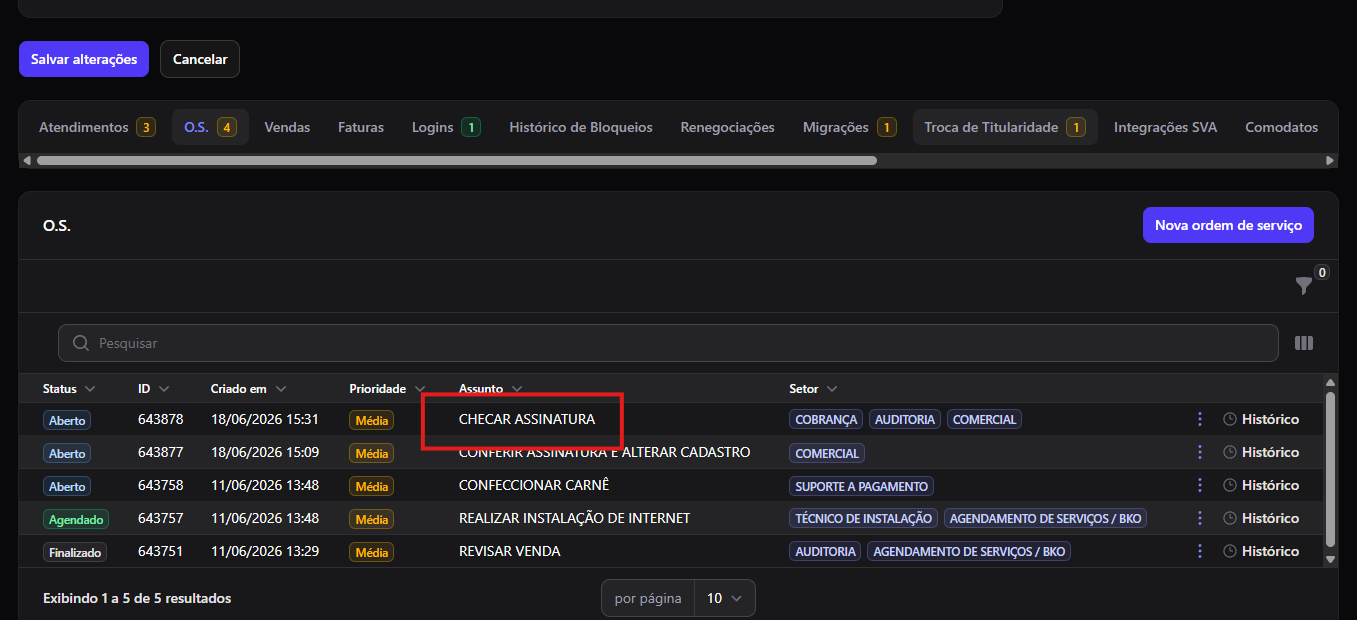Click Nova ordem de serviço button
This screenshot has height=620, width=1357.
[1228, 225]
